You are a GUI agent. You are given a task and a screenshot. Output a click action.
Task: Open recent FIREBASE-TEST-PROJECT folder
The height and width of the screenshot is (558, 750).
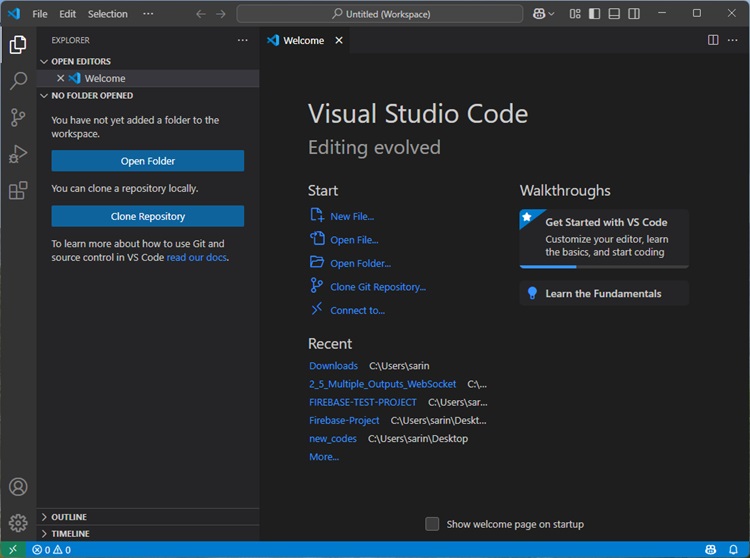363,402
